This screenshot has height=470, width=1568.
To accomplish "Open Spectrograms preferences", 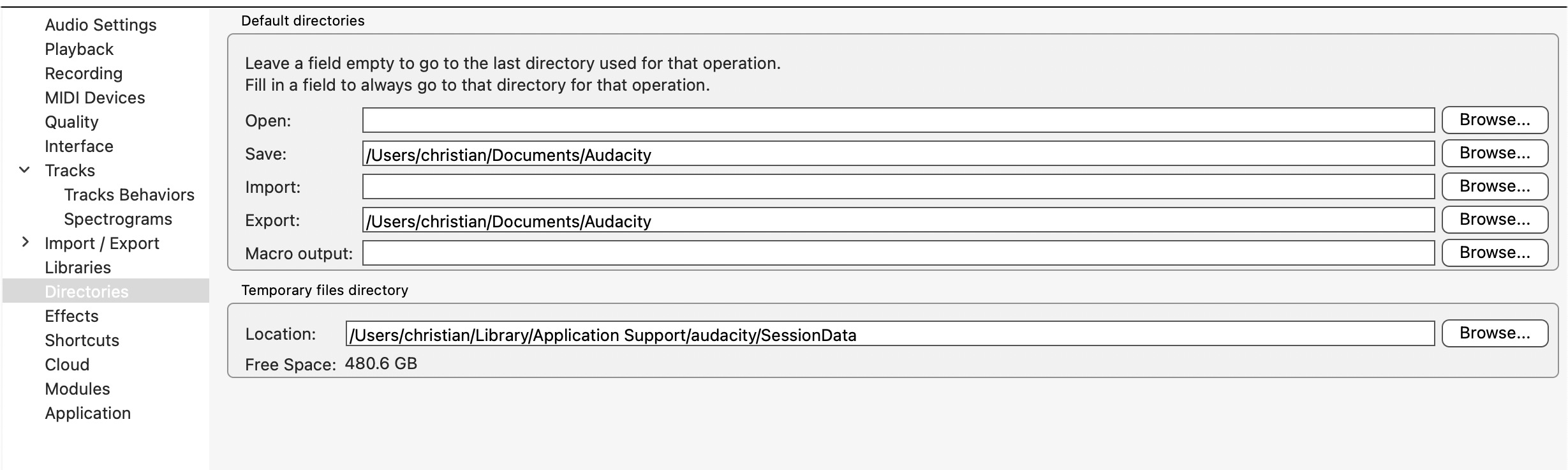I will (118, 219).
